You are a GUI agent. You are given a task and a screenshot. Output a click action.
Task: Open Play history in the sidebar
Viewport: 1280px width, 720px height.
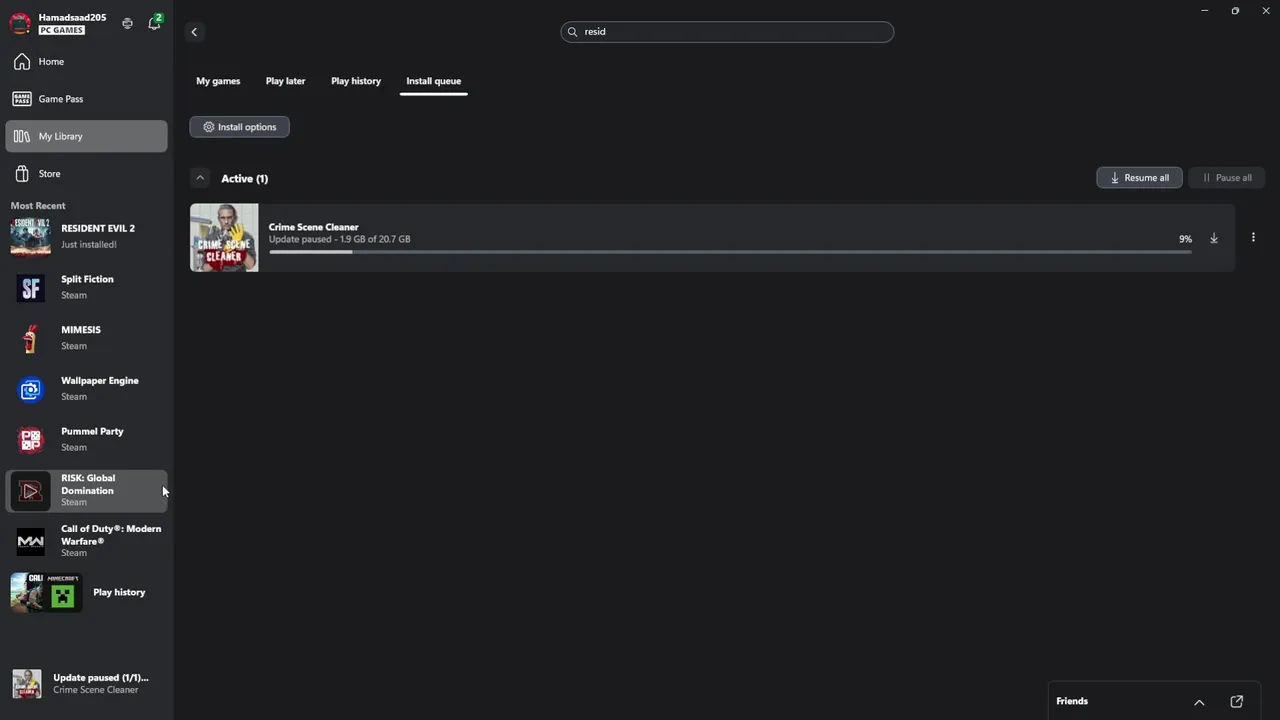coord(86,592)
